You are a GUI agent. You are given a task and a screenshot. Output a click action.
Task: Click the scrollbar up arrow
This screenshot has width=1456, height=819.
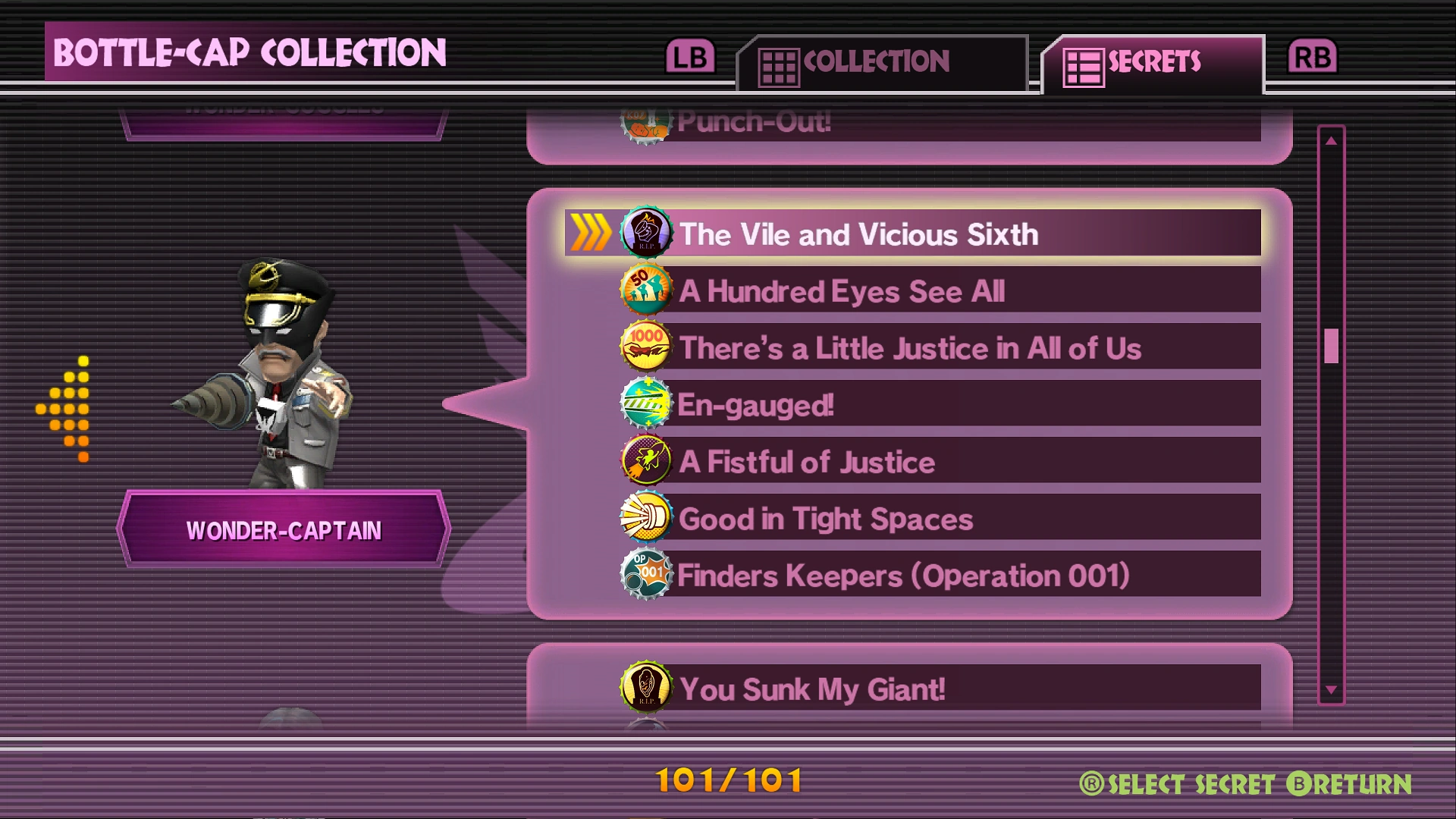click(1331, 140)
